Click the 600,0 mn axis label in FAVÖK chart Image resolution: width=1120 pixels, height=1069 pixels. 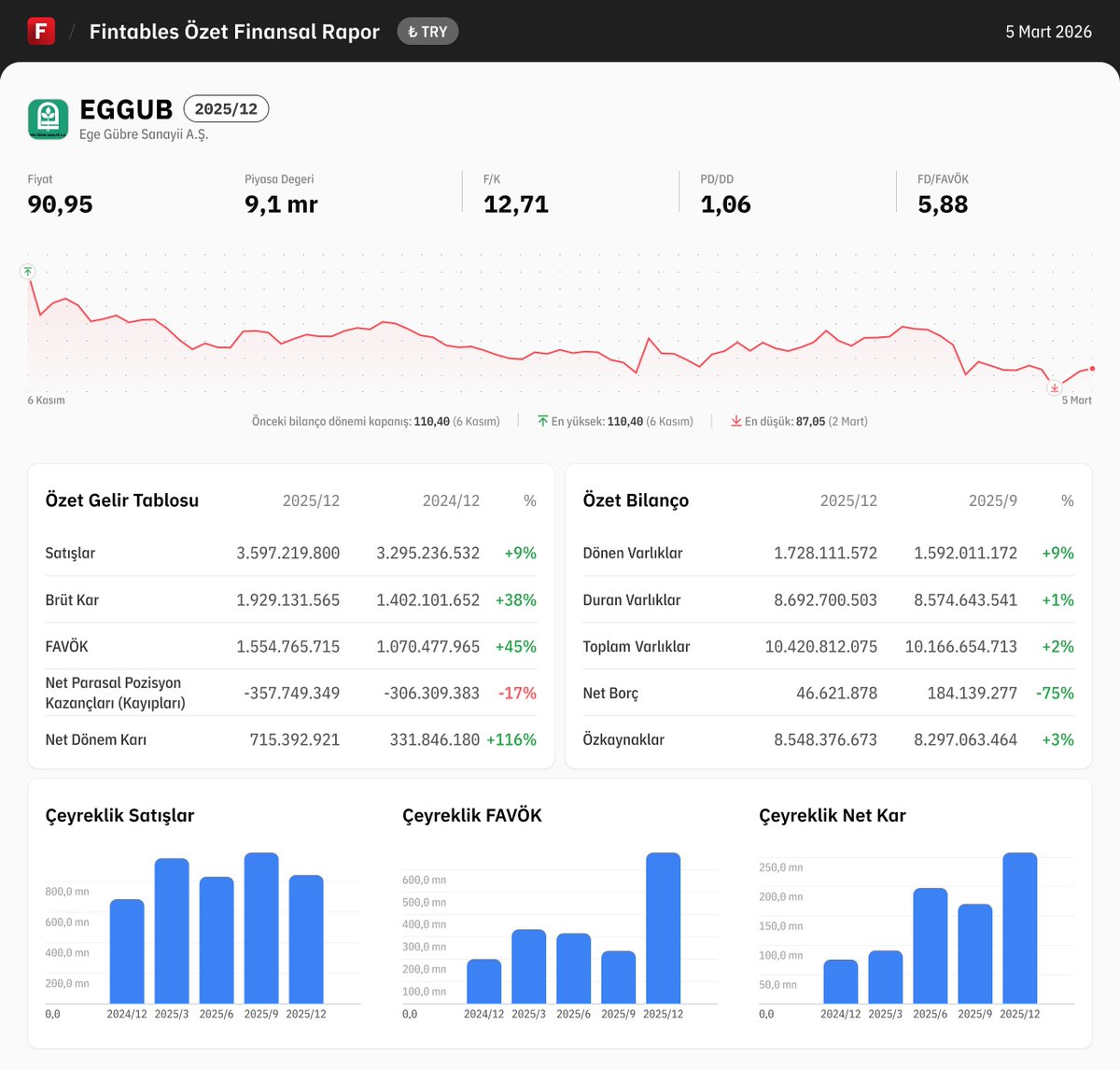(x=425, y=879)
